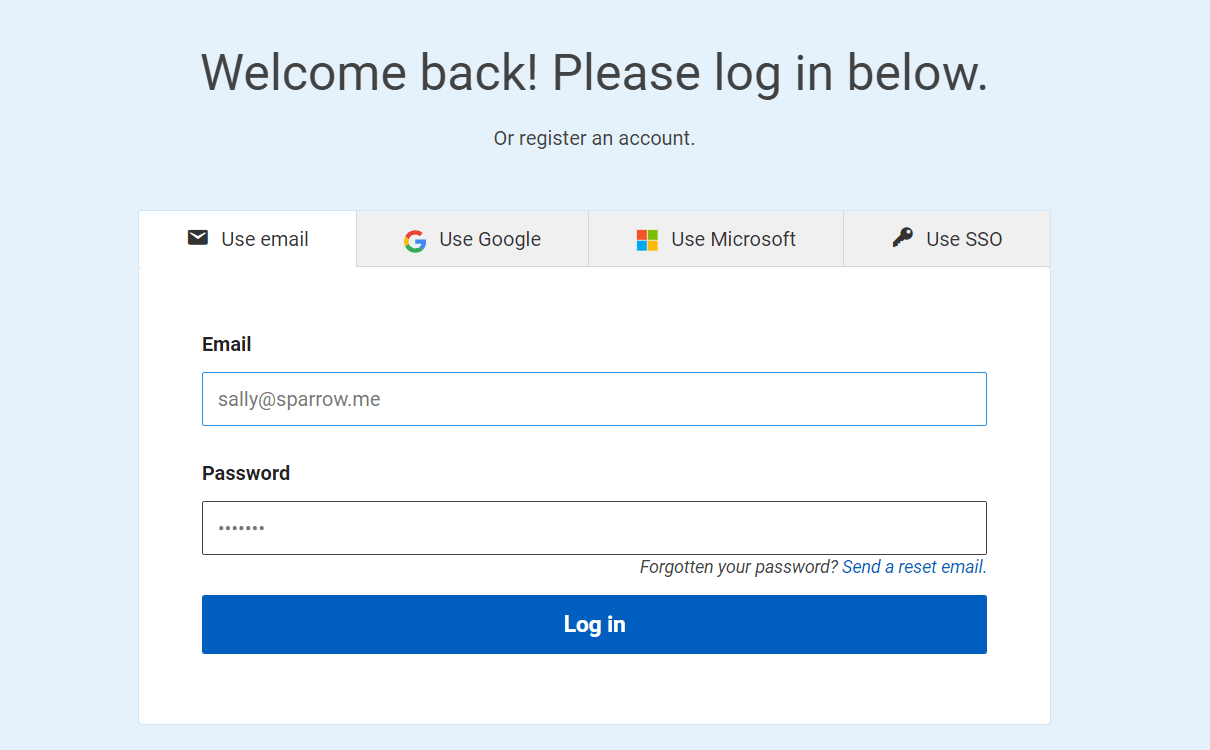Click the masked password dots
1210x750 pixels.
click(x=241, y=528)
